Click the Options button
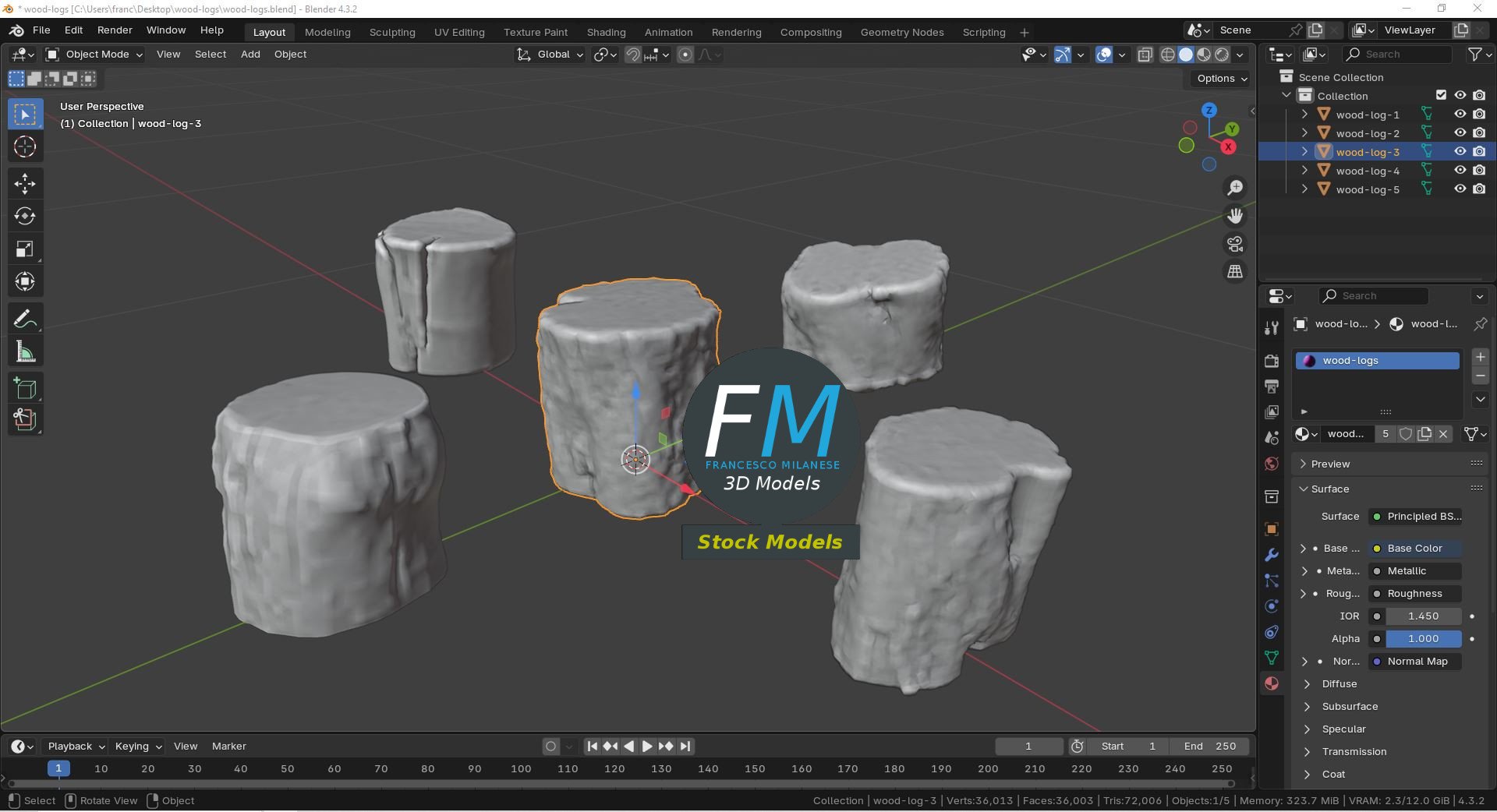The image size is (1497, 812). tap(1222, 79)
